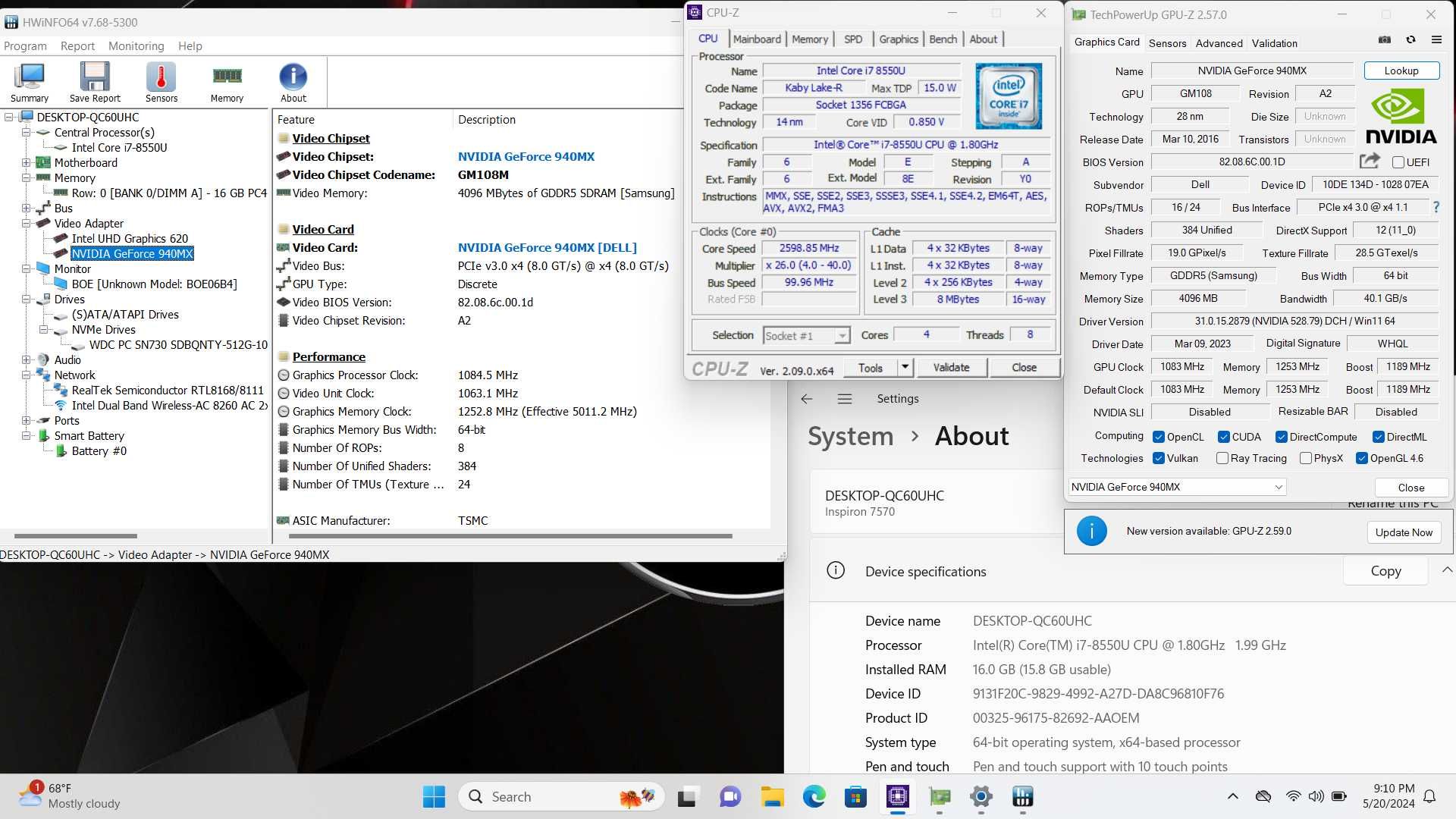This screenshot has width=1456, height=819.
Task: Expand the NVIDIA GeForce 940MX dropdown in GPU-Z
Action: click(x=1276, y=487)
